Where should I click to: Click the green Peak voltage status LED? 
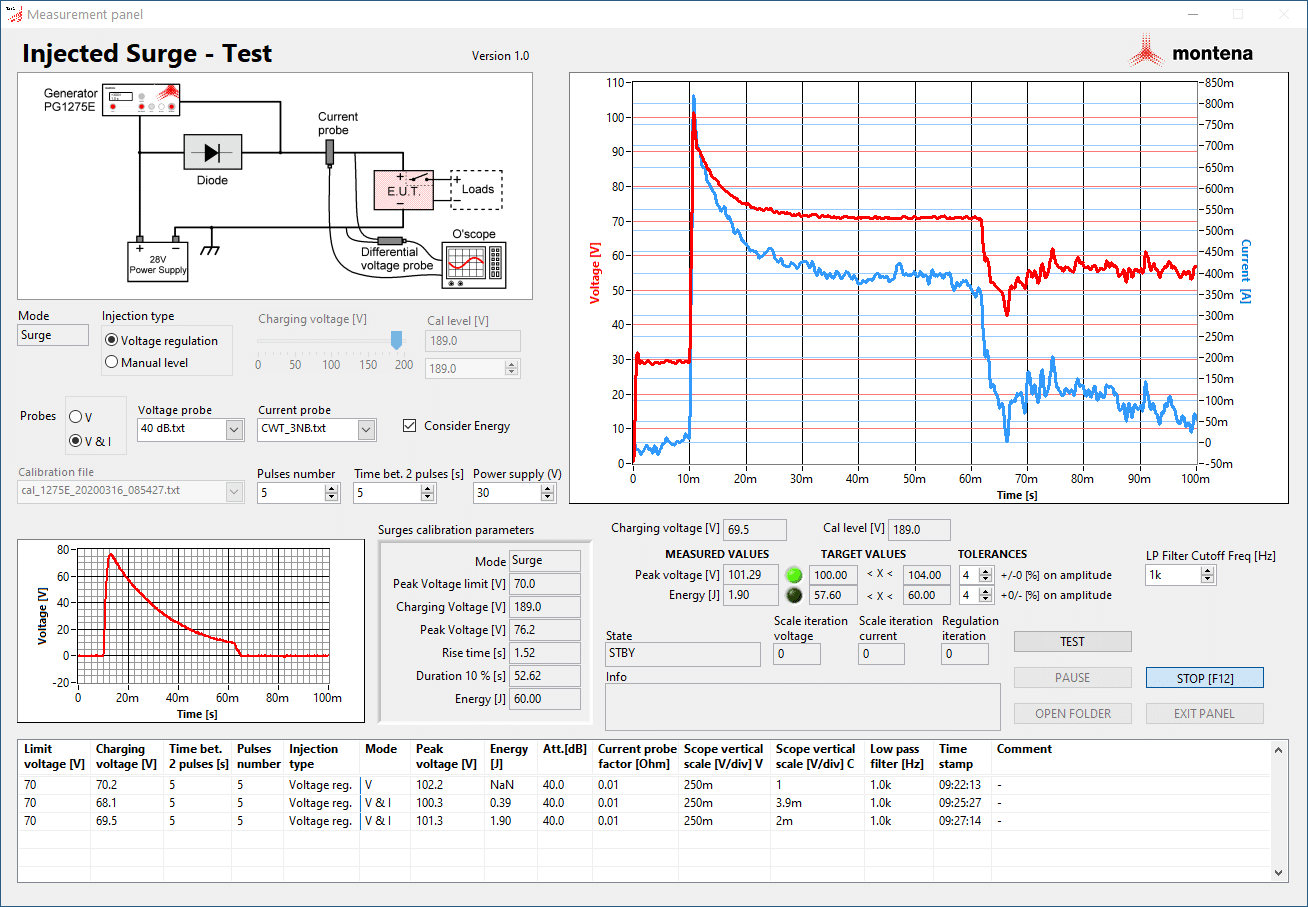793,574
